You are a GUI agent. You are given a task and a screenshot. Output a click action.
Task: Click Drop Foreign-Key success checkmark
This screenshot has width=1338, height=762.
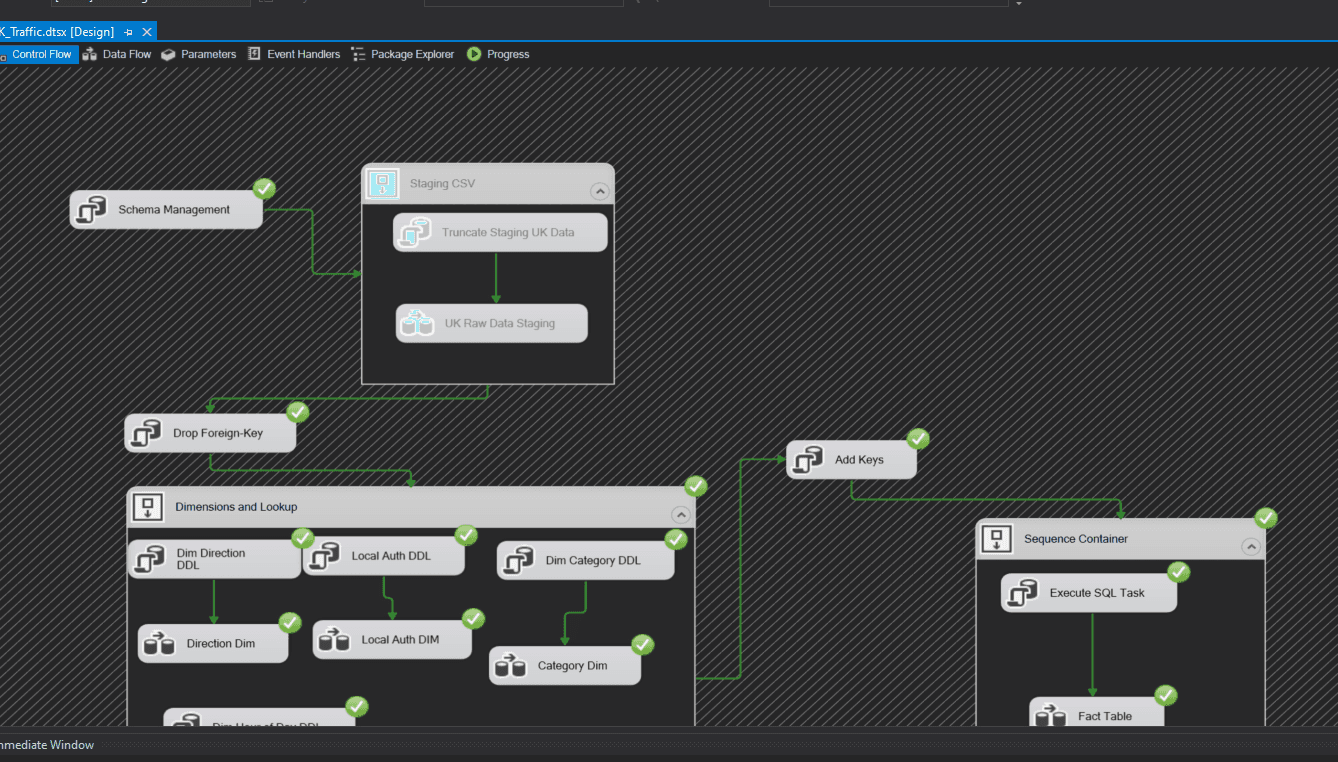point(298,412)
